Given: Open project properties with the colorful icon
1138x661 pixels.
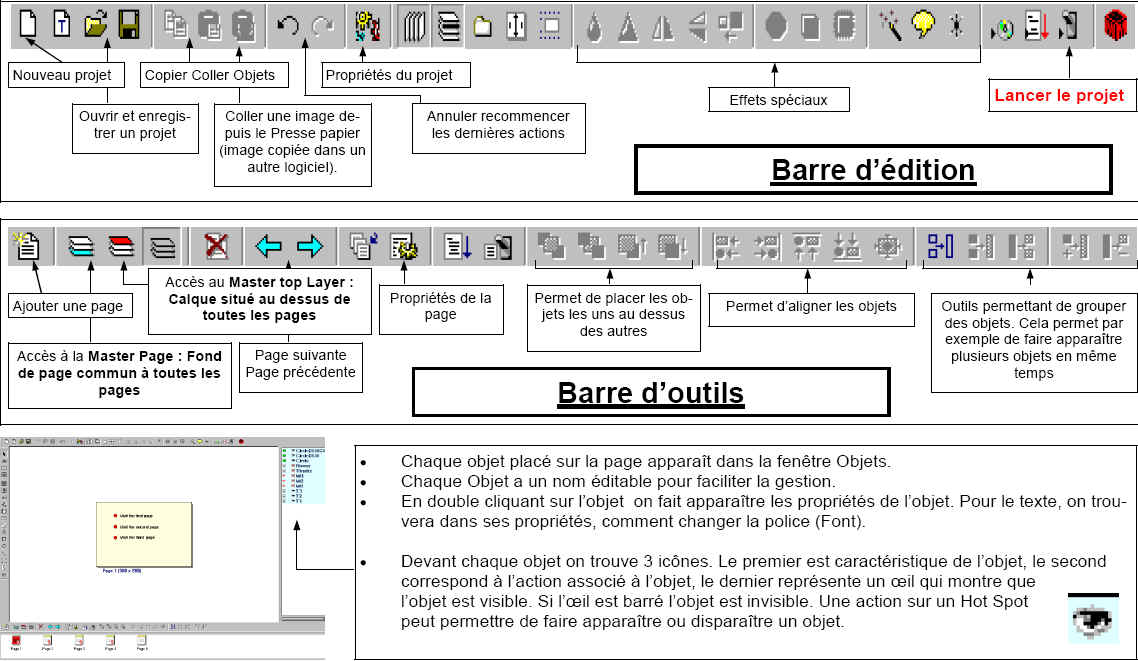Looking at the screenshot, I should pos(367,25).
